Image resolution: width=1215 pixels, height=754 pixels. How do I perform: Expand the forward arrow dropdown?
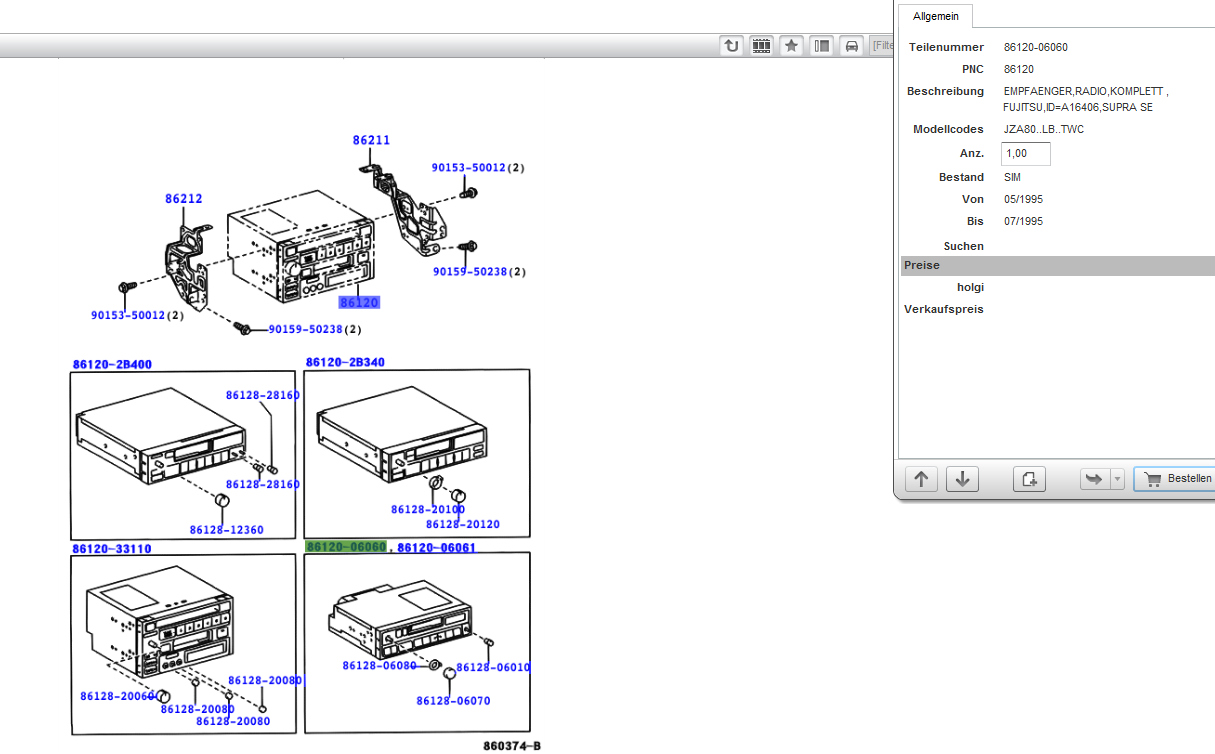(x=1118, y=479)
